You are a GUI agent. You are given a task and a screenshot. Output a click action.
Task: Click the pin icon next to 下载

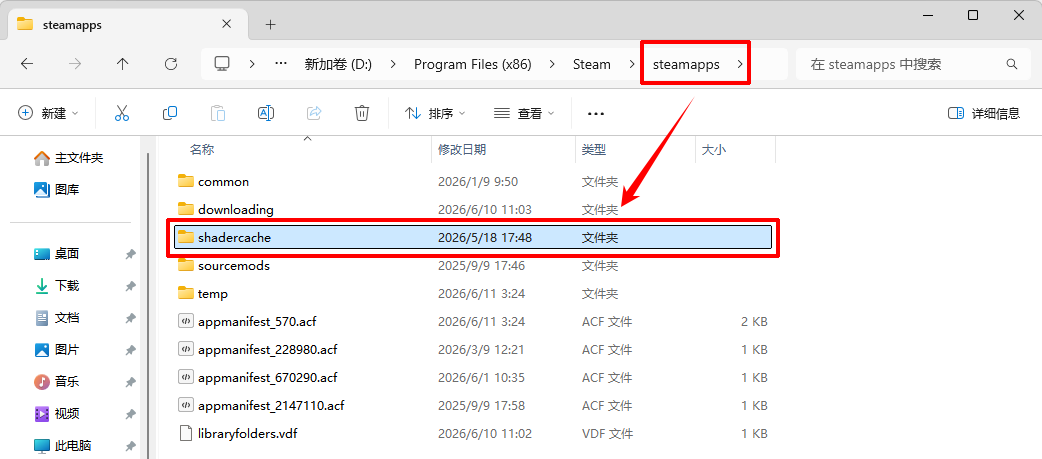131,286
